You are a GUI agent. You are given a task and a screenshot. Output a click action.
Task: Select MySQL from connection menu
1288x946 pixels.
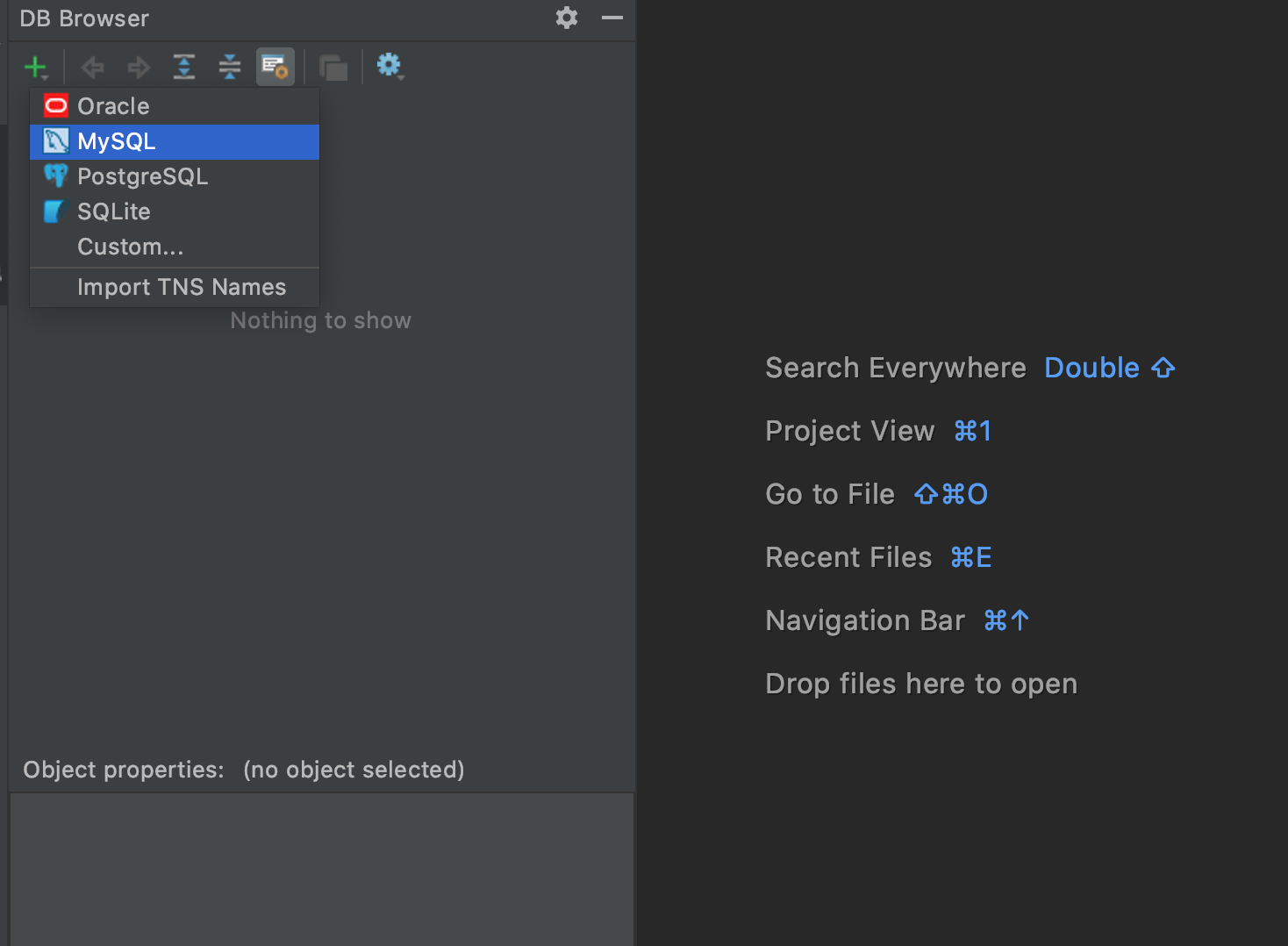point(175,141)
